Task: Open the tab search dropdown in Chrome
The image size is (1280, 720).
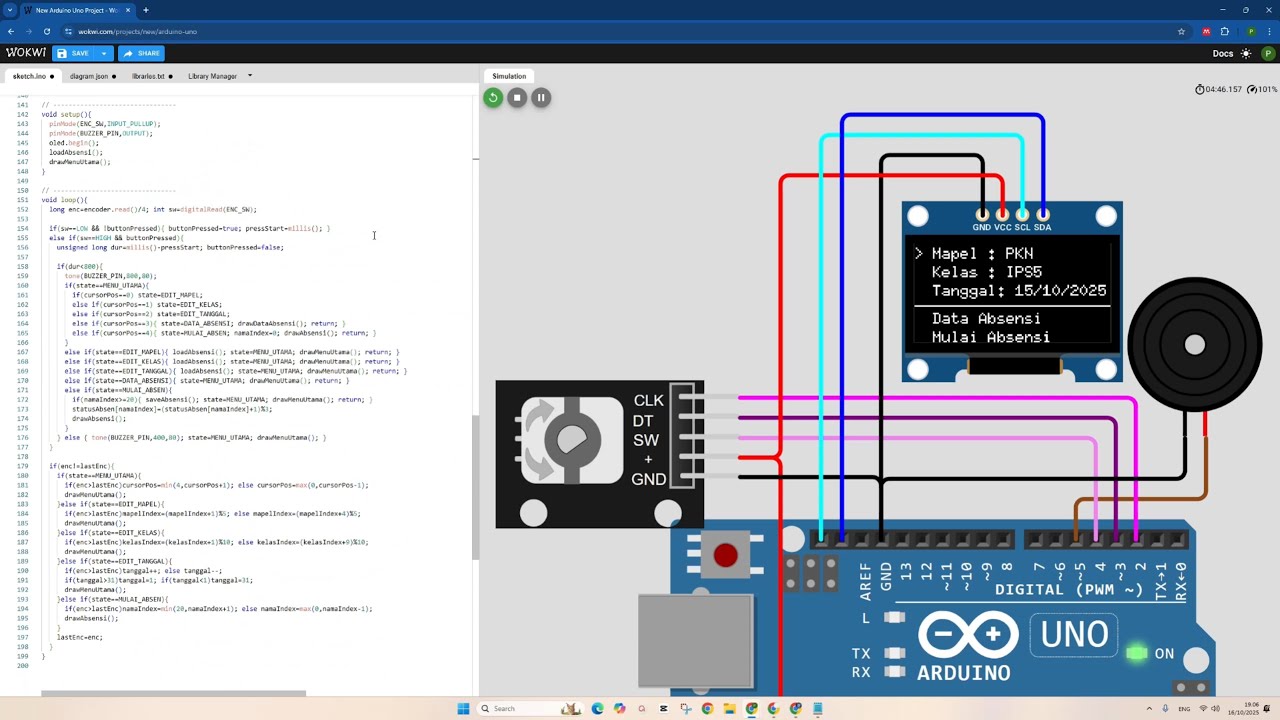Action: pyautogui.click(x=9, y=10)
